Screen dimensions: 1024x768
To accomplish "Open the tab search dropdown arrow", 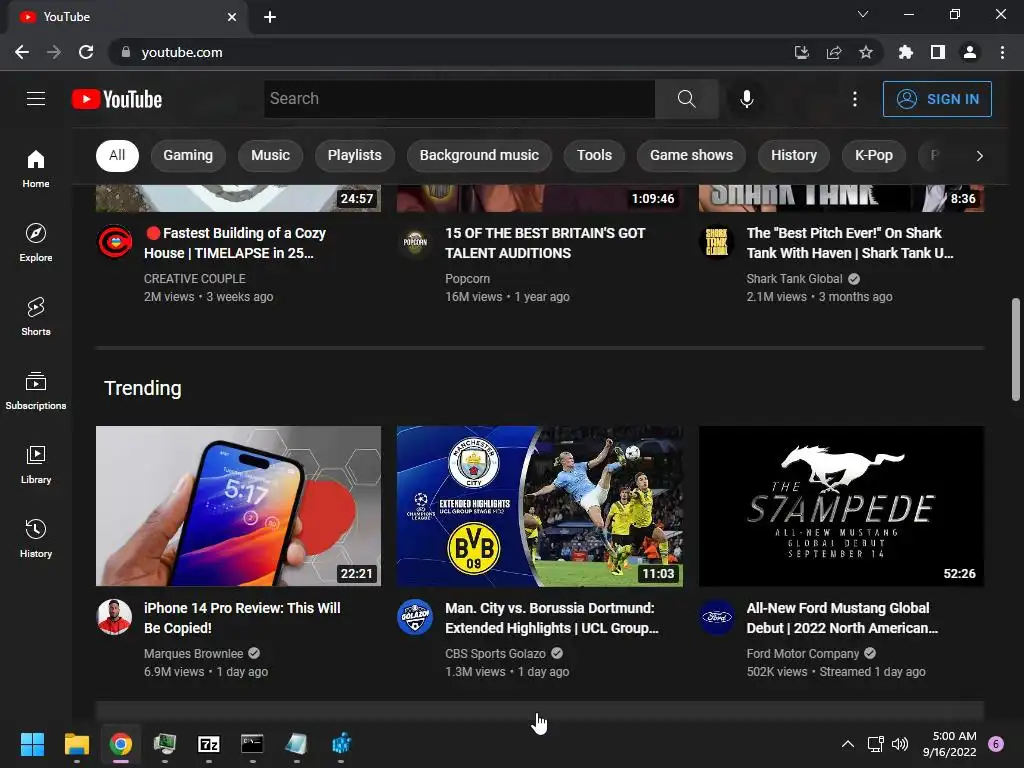I will click(x=863, y=14).
